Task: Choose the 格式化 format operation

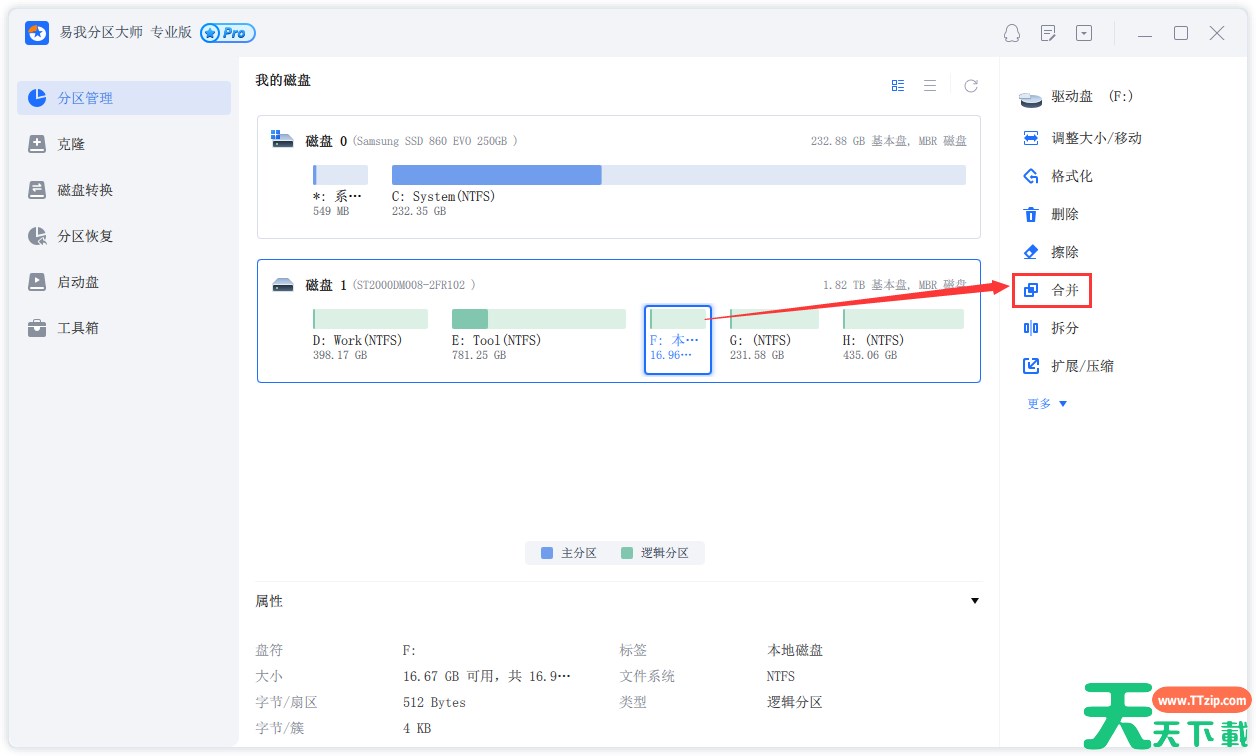Action: (x=1071, y=176)
